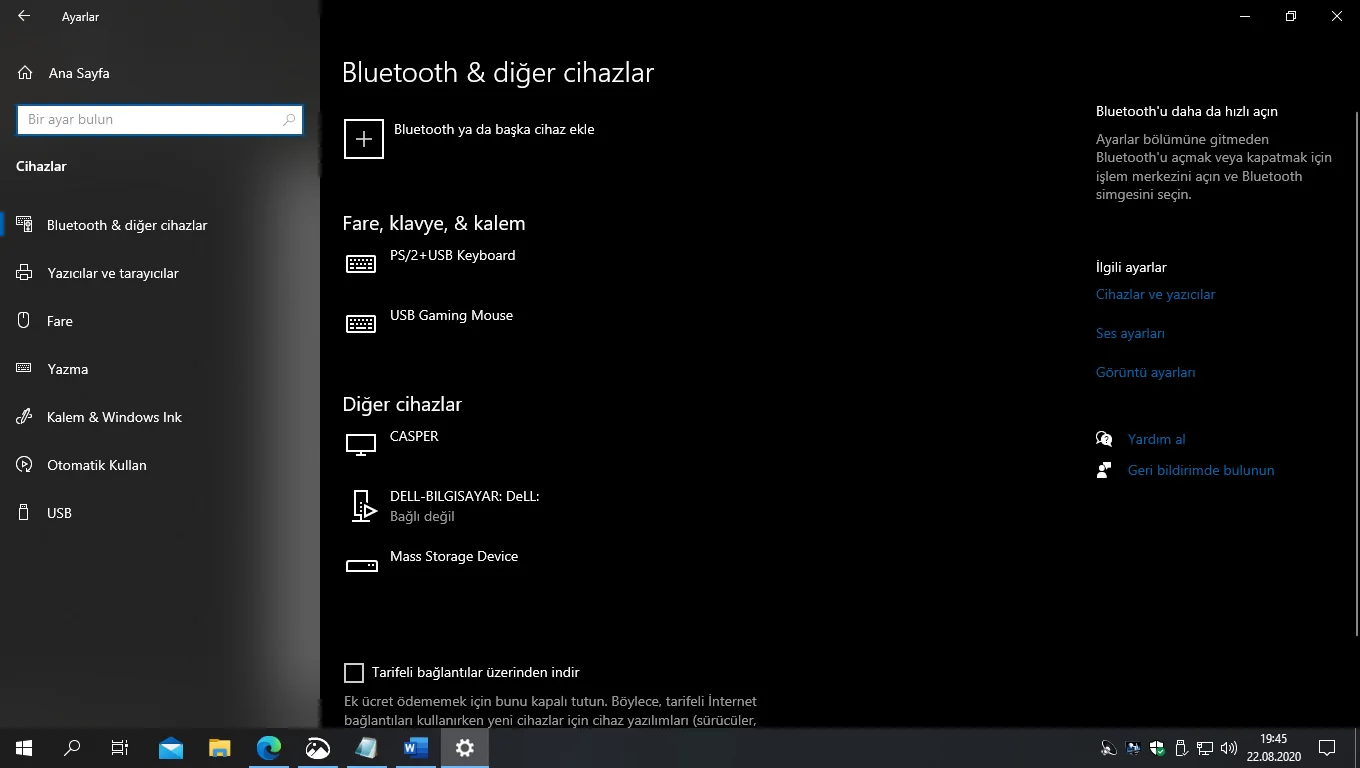The height and width of the screenshot is (768, 1360).
Task: Click search magnifier icon in settings search box
Action: pyautogui.click(x=289, y=120)
